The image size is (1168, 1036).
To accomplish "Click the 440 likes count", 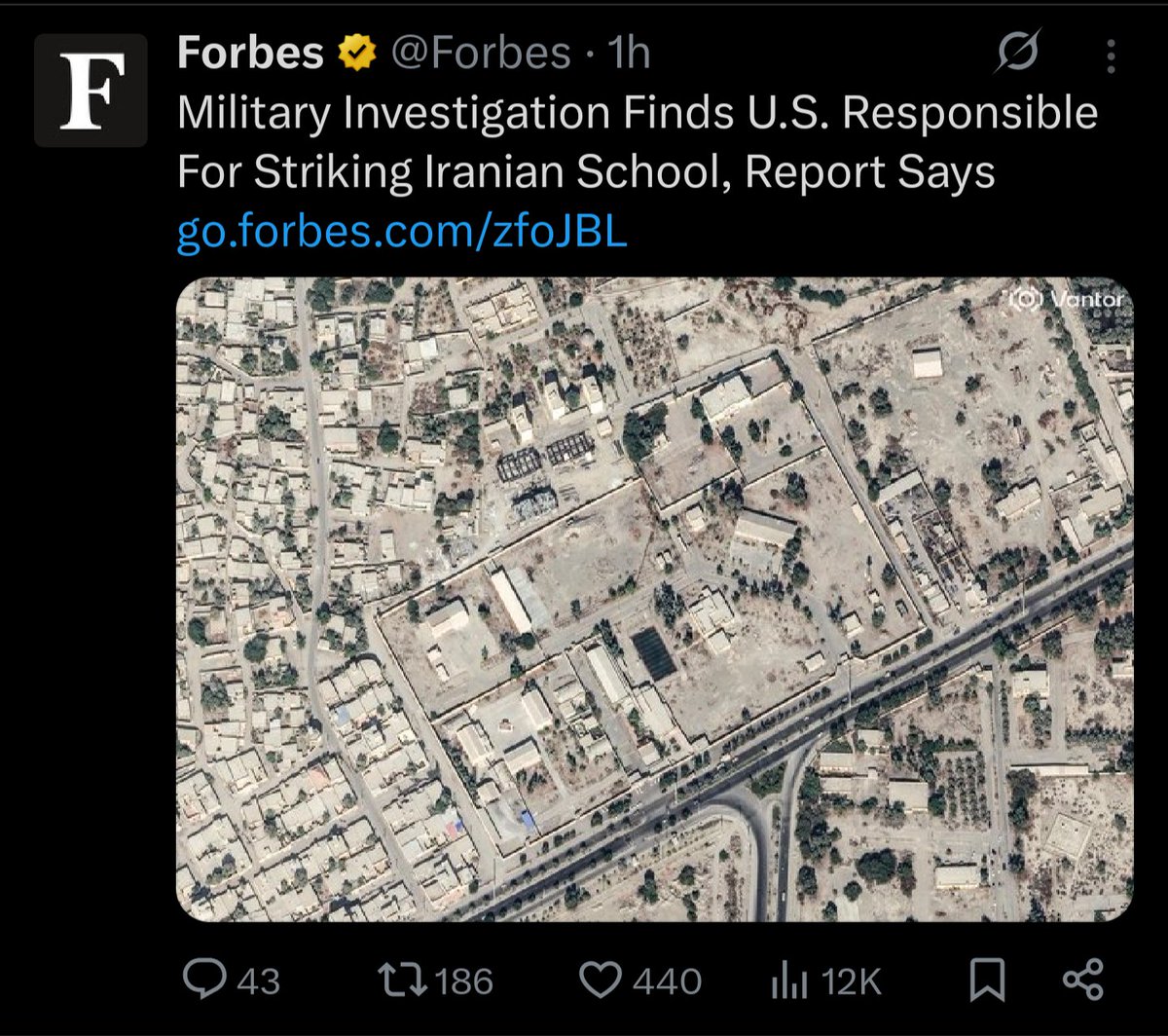I will (x=667, y=981).
